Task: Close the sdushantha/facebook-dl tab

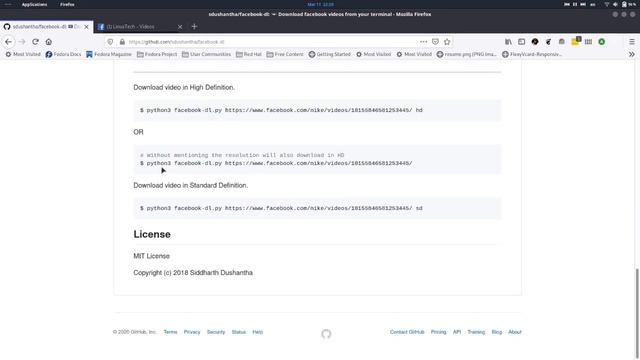Action: tap(87, 27)
